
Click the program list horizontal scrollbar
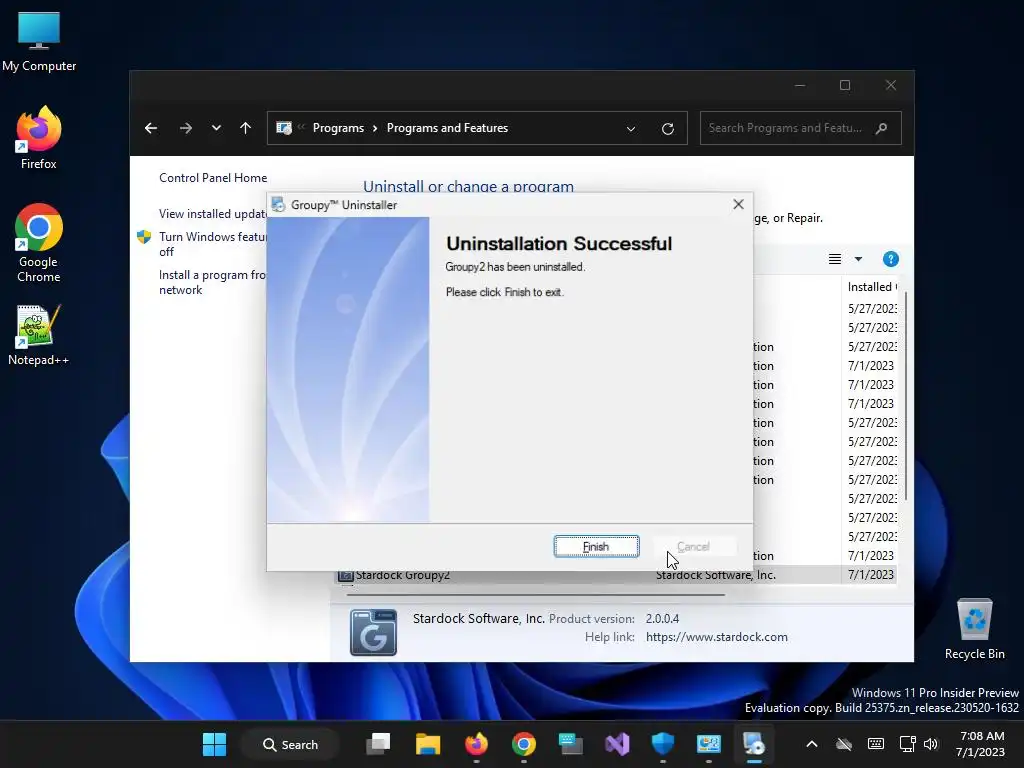click(536, 595)
